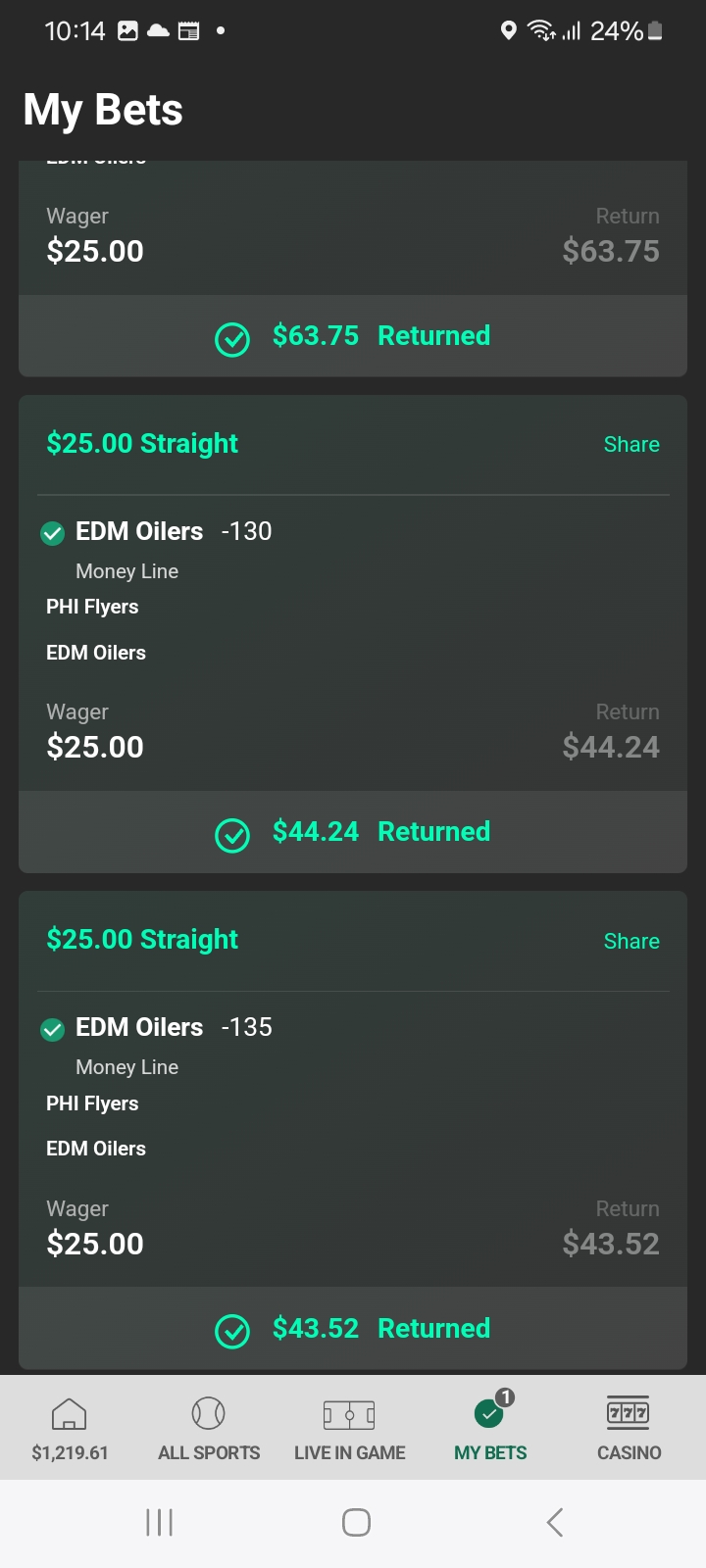Tap the My Bets page heading
706x1568 pixels.
click(103, 110)
